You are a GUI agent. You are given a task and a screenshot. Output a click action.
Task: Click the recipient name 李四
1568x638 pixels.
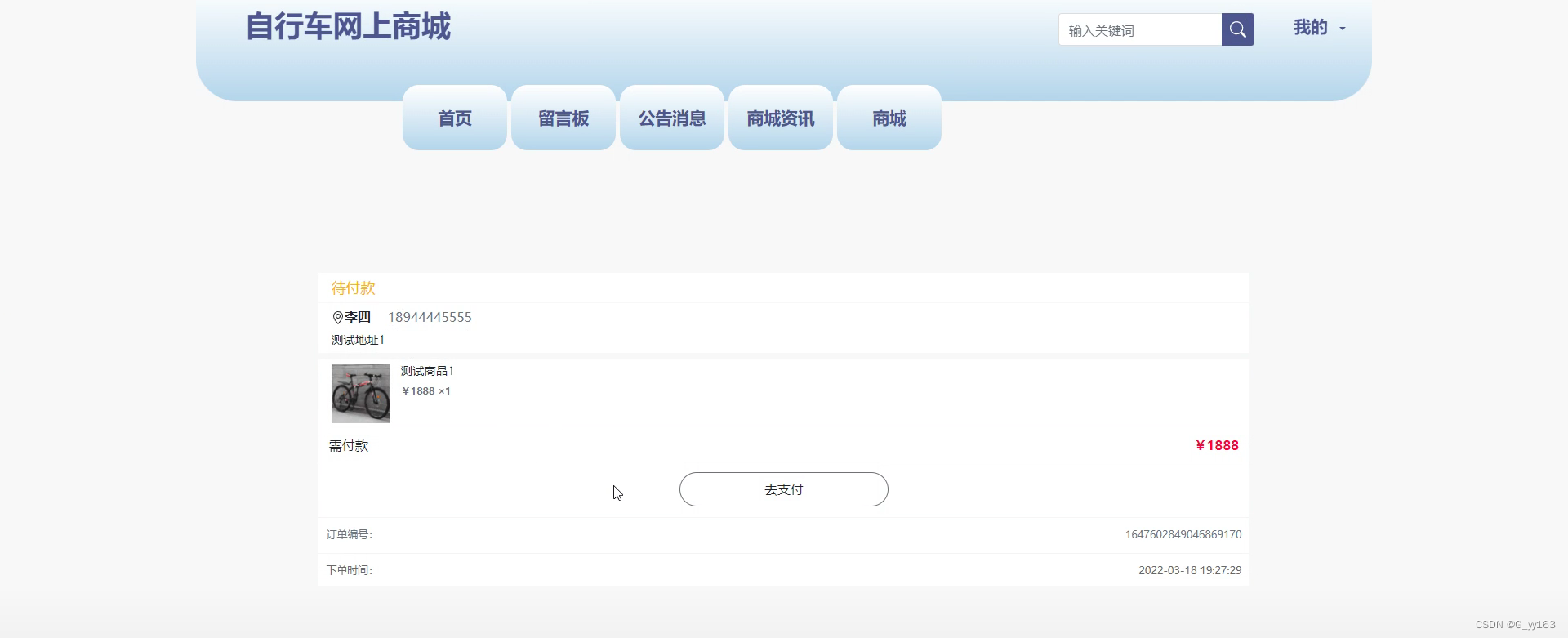358,317
